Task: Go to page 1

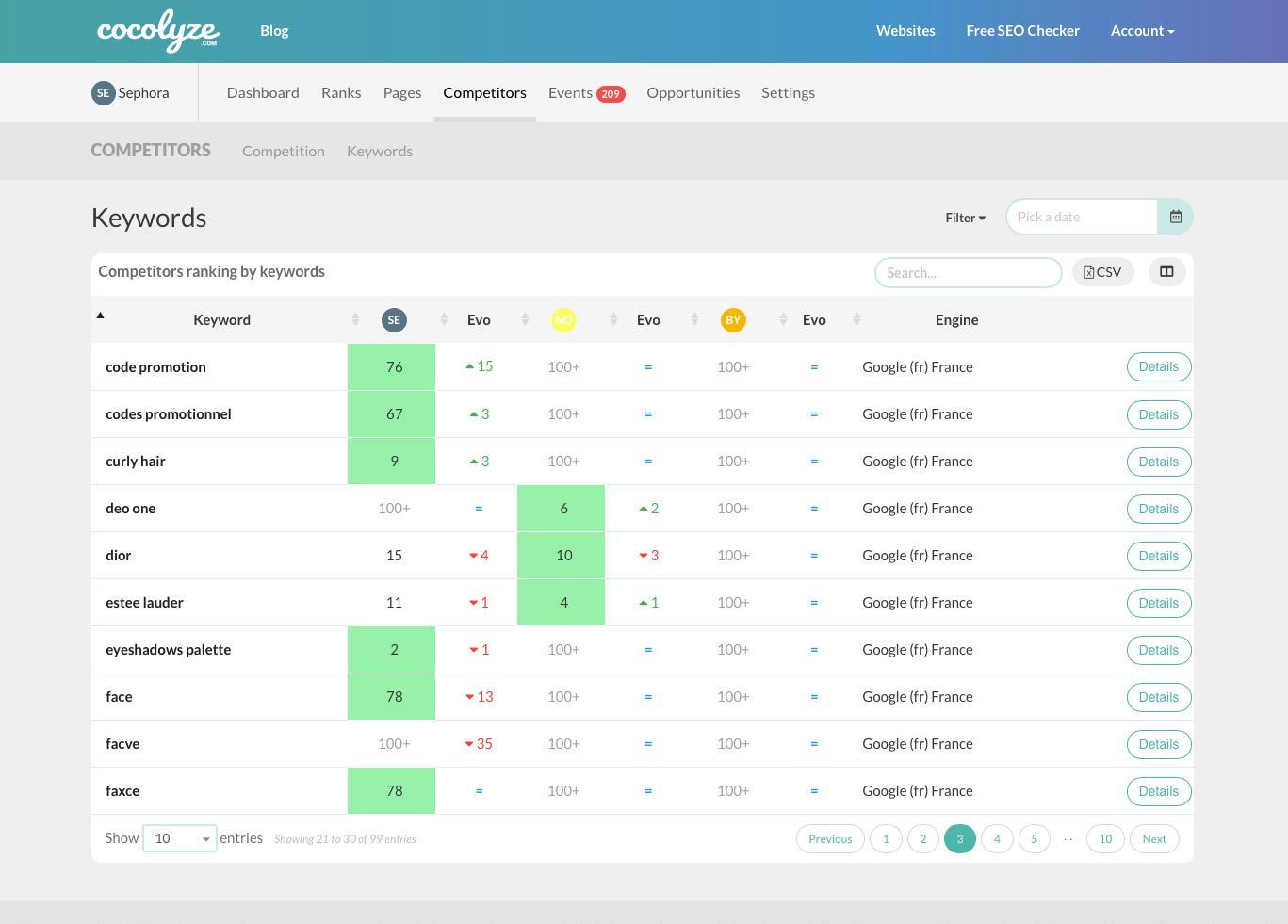Action: coord(886,839)
